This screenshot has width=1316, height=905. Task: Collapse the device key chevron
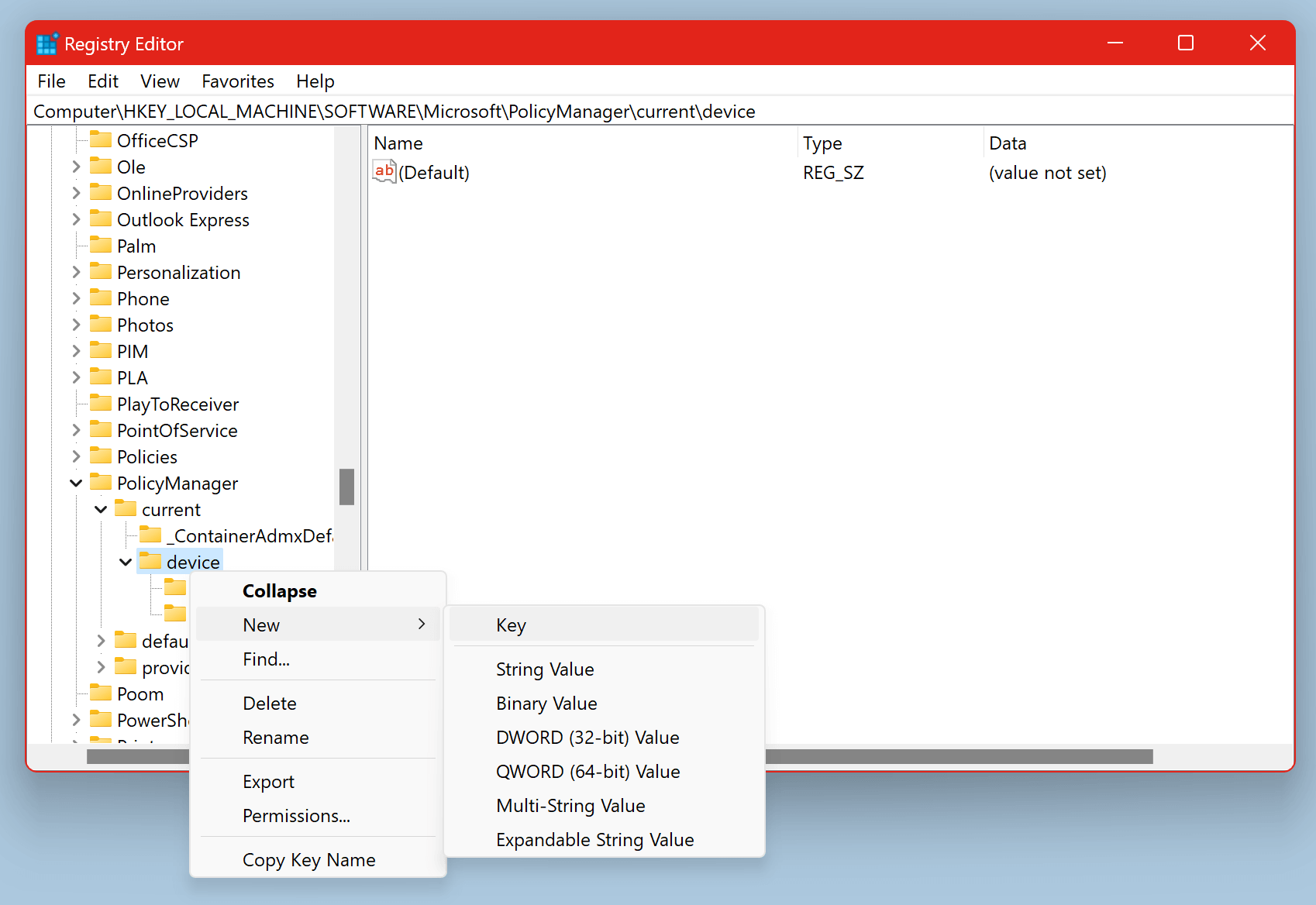(x=126, y=562)
